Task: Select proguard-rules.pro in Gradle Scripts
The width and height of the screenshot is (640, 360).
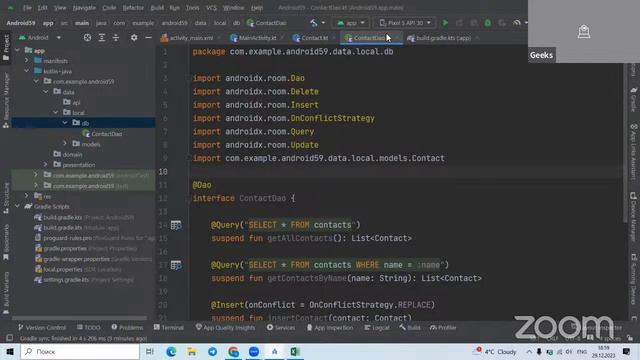Action: tap(68, 238)
